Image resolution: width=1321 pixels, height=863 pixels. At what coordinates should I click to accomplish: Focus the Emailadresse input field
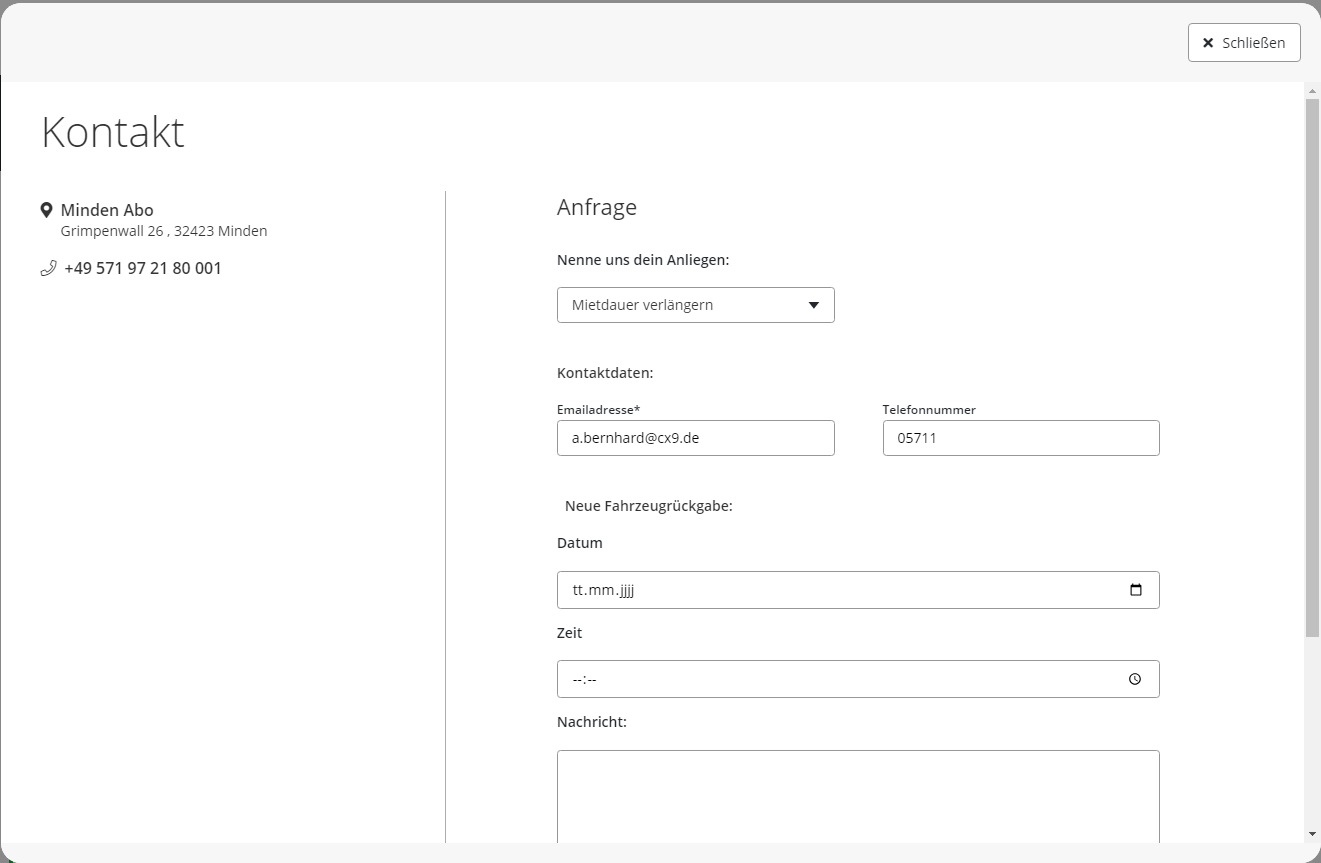[x=695, y=438]
